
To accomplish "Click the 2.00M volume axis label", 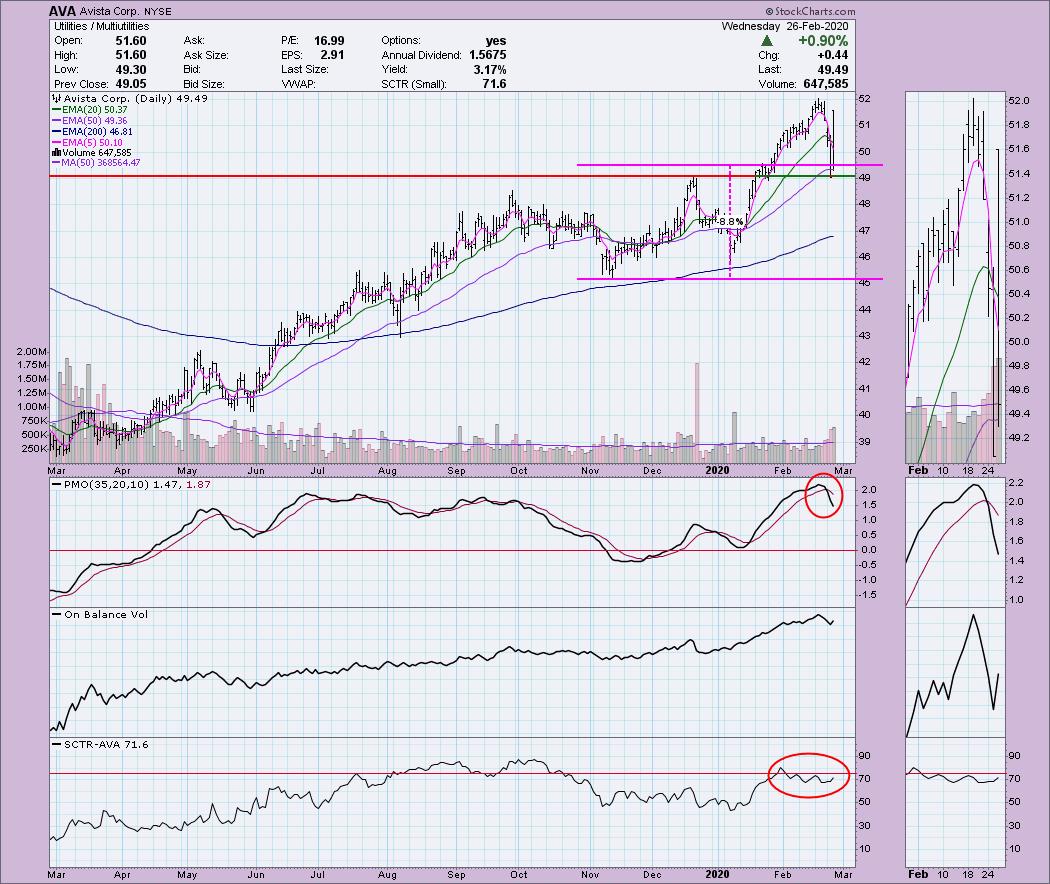I will 32,352.
